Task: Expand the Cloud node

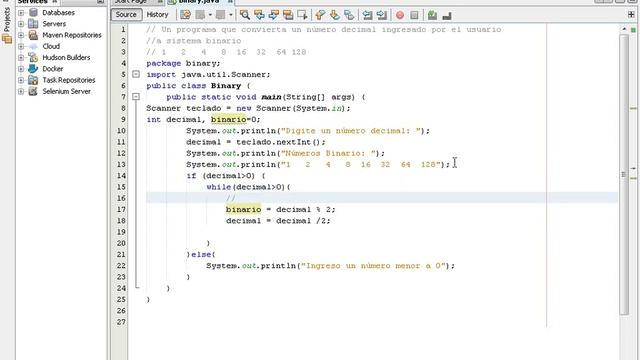Action: click(21, 47)
